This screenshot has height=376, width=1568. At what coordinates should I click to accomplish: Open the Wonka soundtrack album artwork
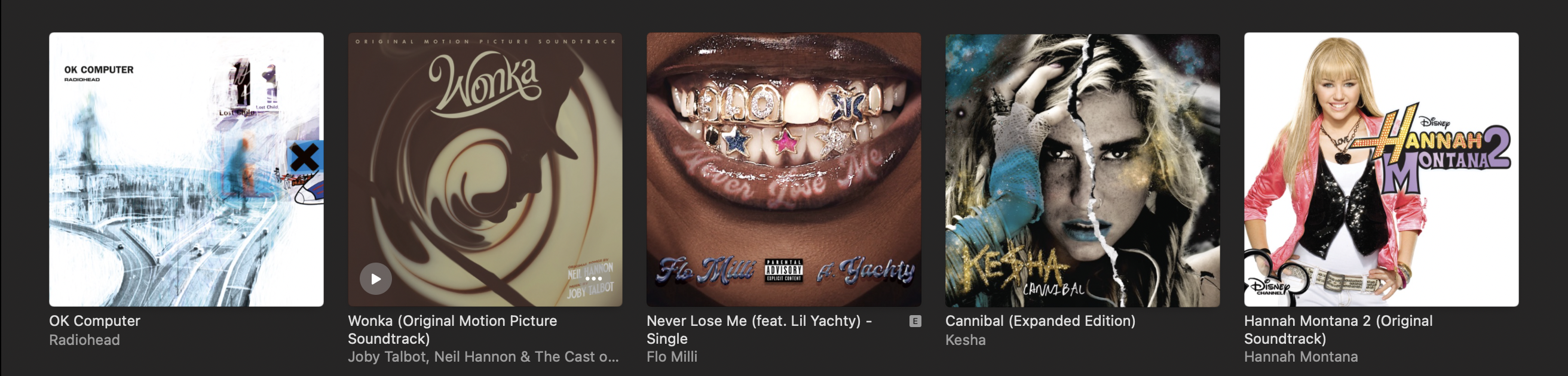click(x=485, y=169)
